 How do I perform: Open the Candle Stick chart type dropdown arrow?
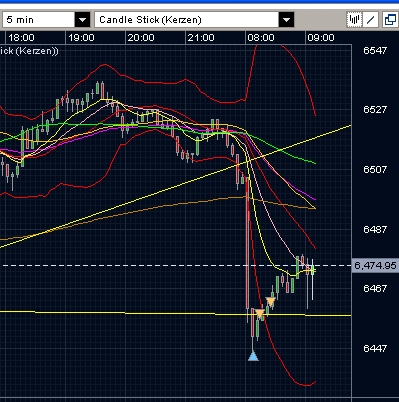tap(286, 20)
